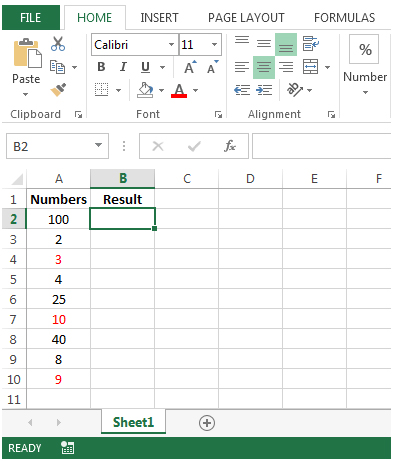Add a new sheet with plus button
Screen dimensions: 393x461
(x=207, y=423)
